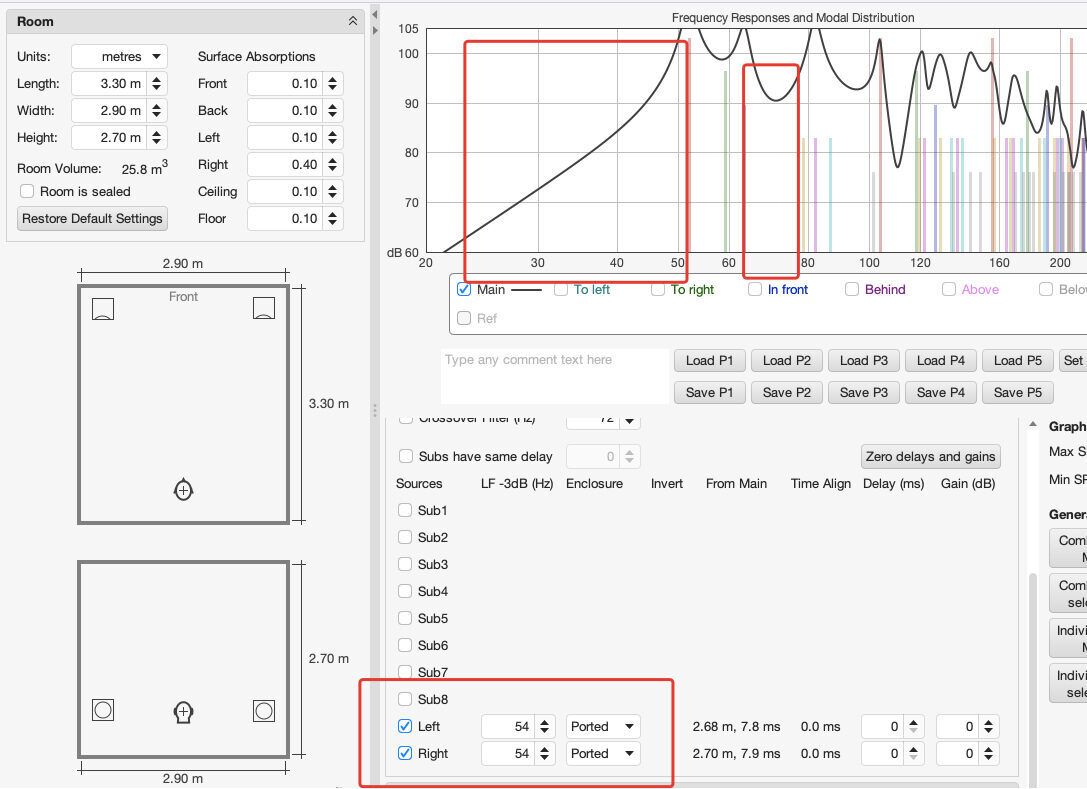The image size is (1087, 789).
Task: Toggle the Main trace checkbox
Action: click(x=464, y=290)
